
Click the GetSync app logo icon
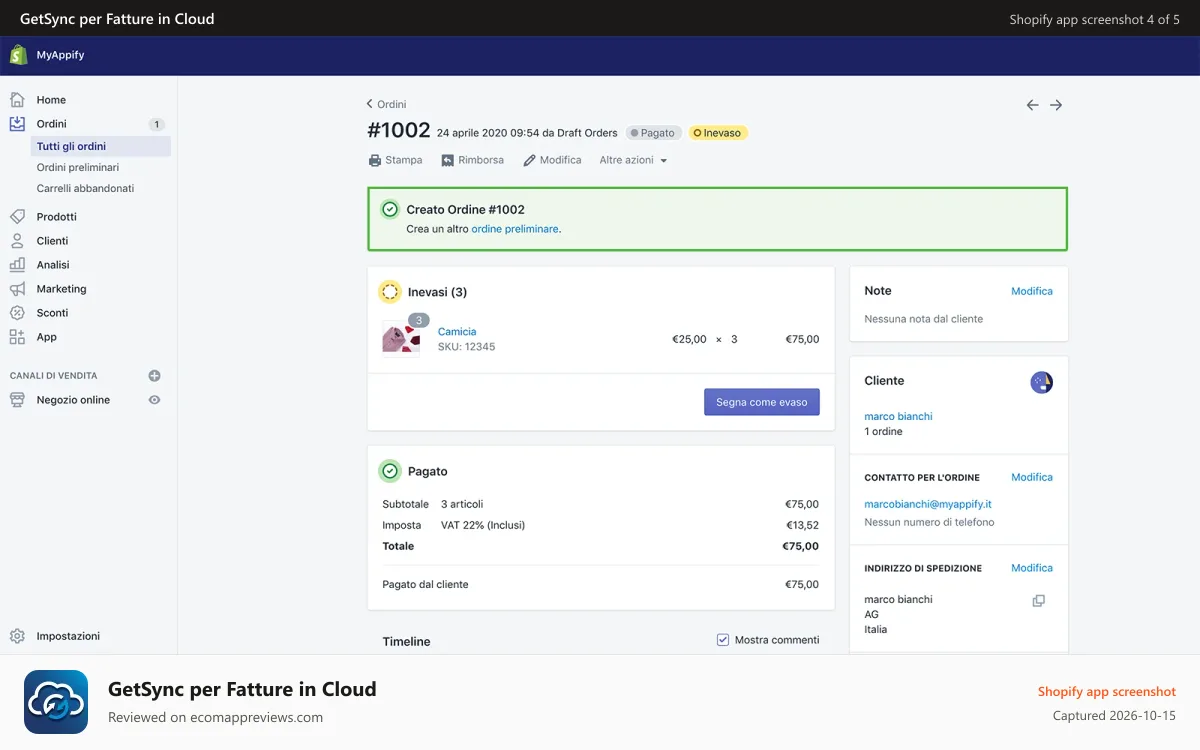click(x=56, y=702)
